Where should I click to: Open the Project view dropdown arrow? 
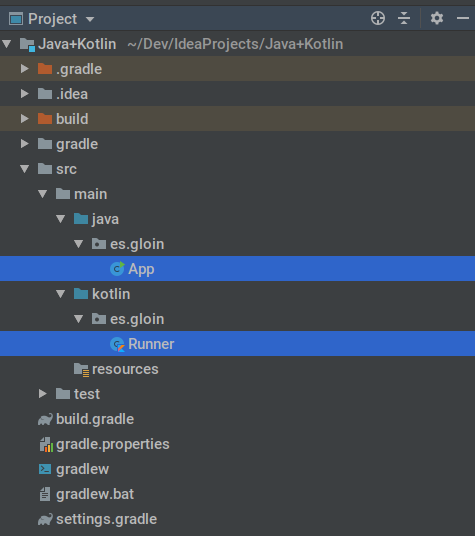pyautogui.click(x=90, y=19)
